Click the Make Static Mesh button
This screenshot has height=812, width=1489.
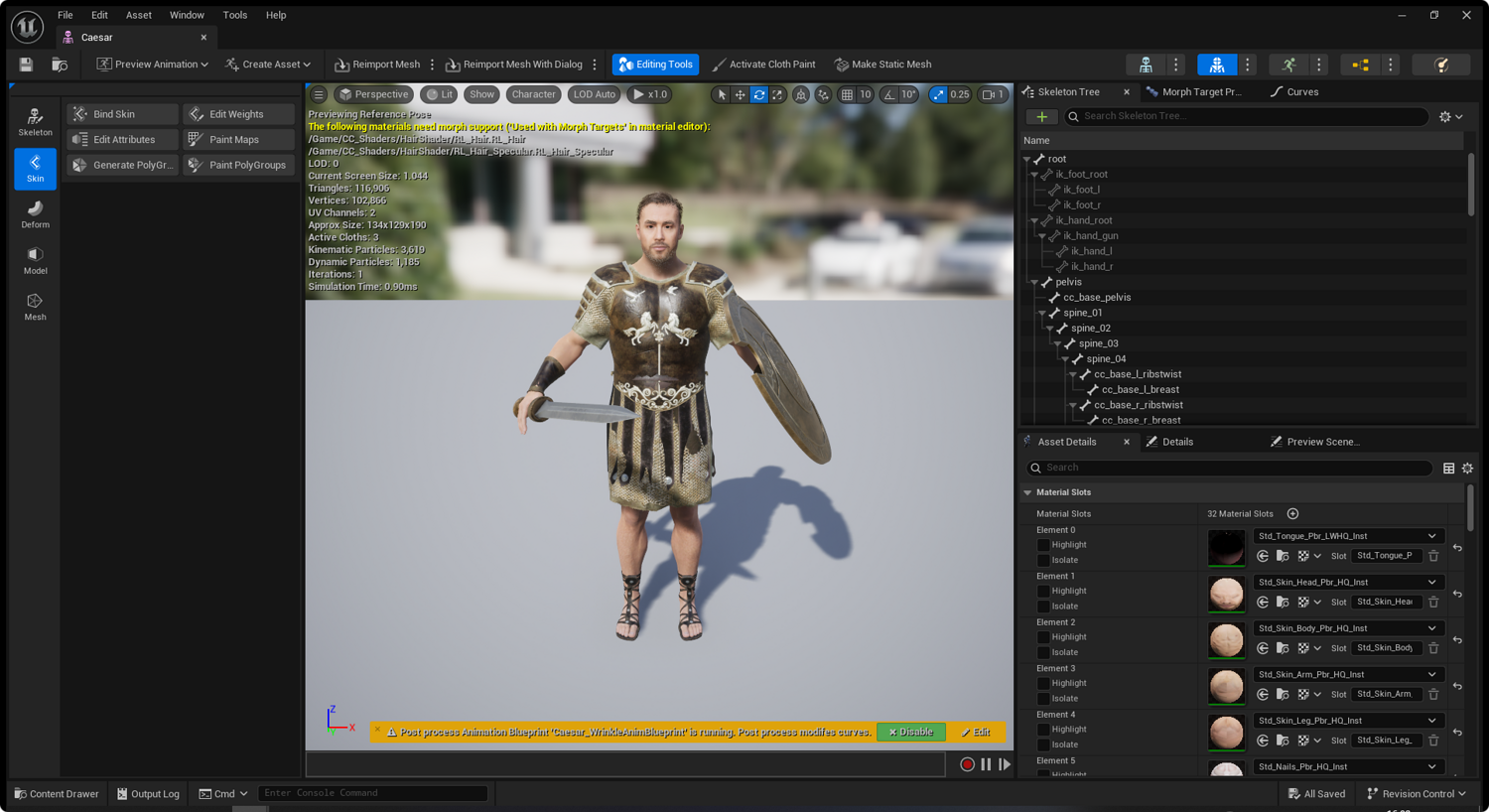point(882,65)
